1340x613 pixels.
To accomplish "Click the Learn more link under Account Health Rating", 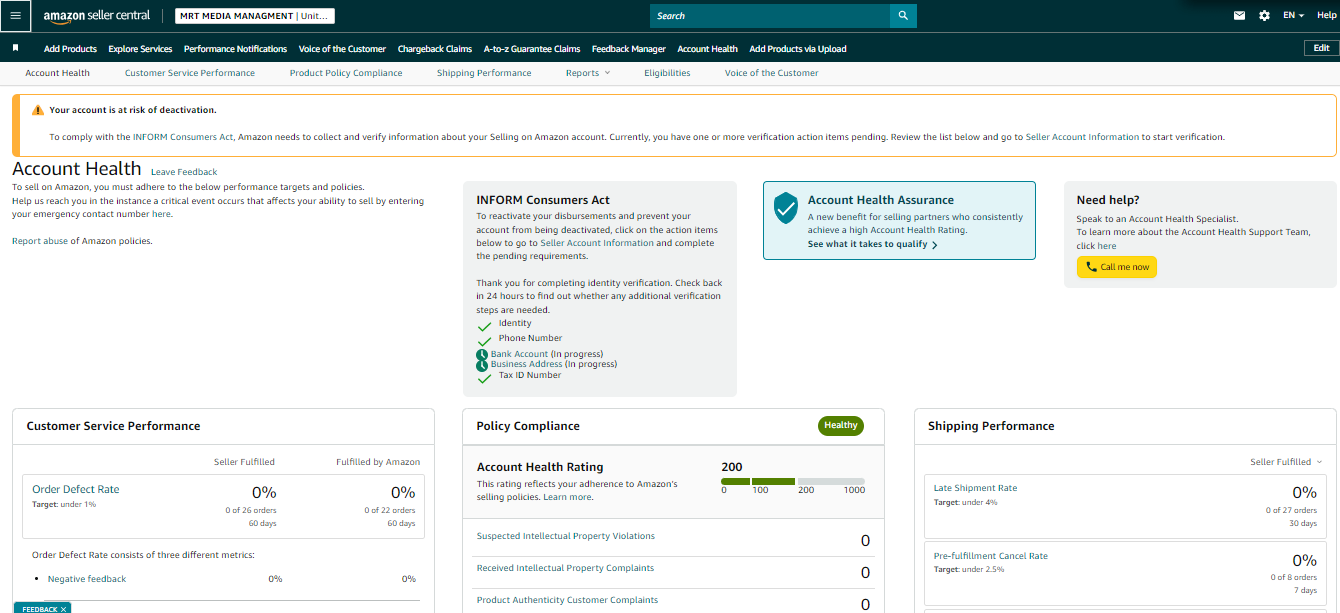I will [x=567, y=497].
